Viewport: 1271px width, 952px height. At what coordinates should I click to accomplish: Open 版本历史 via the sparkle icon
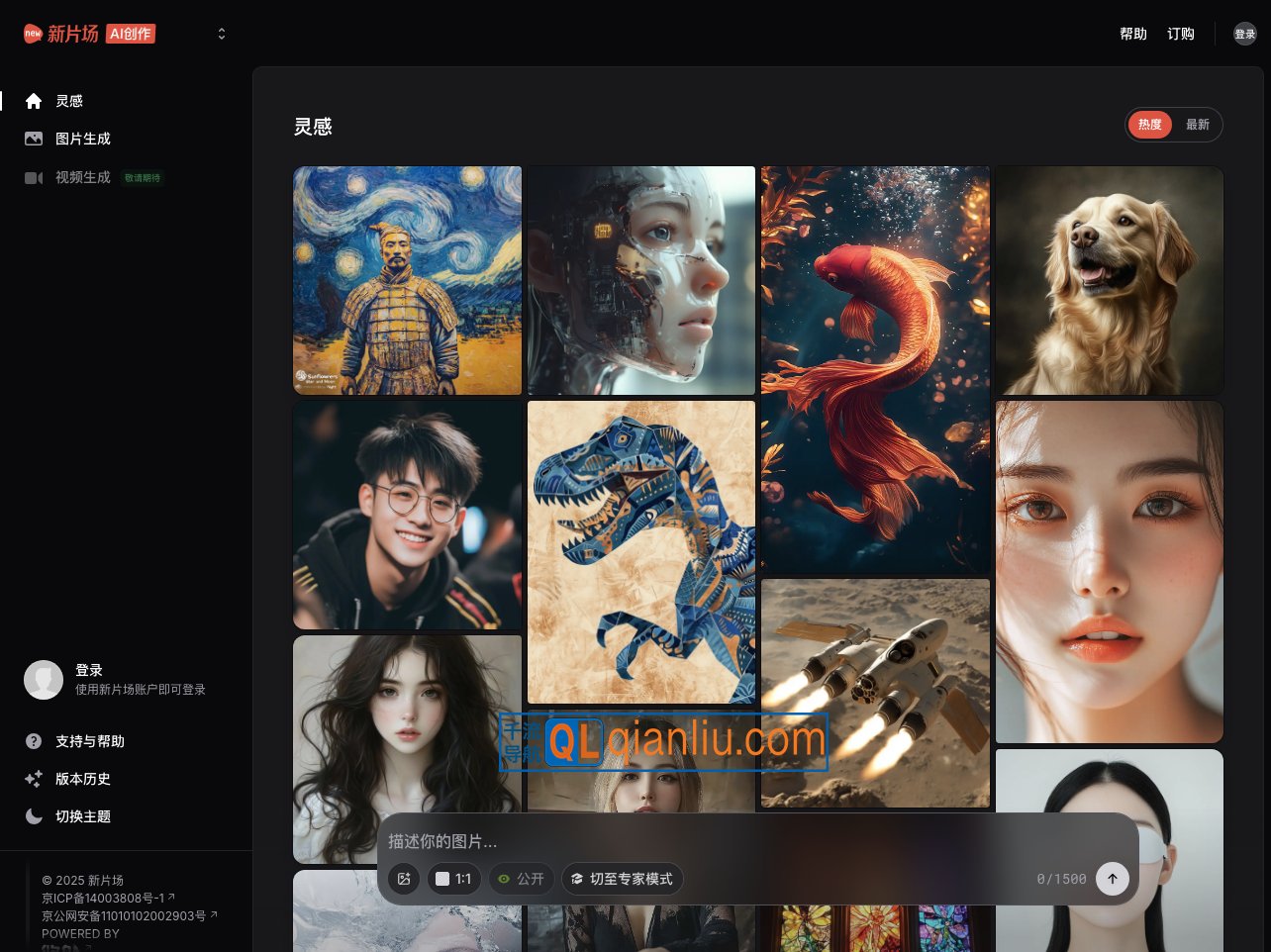tap(34, 779)
